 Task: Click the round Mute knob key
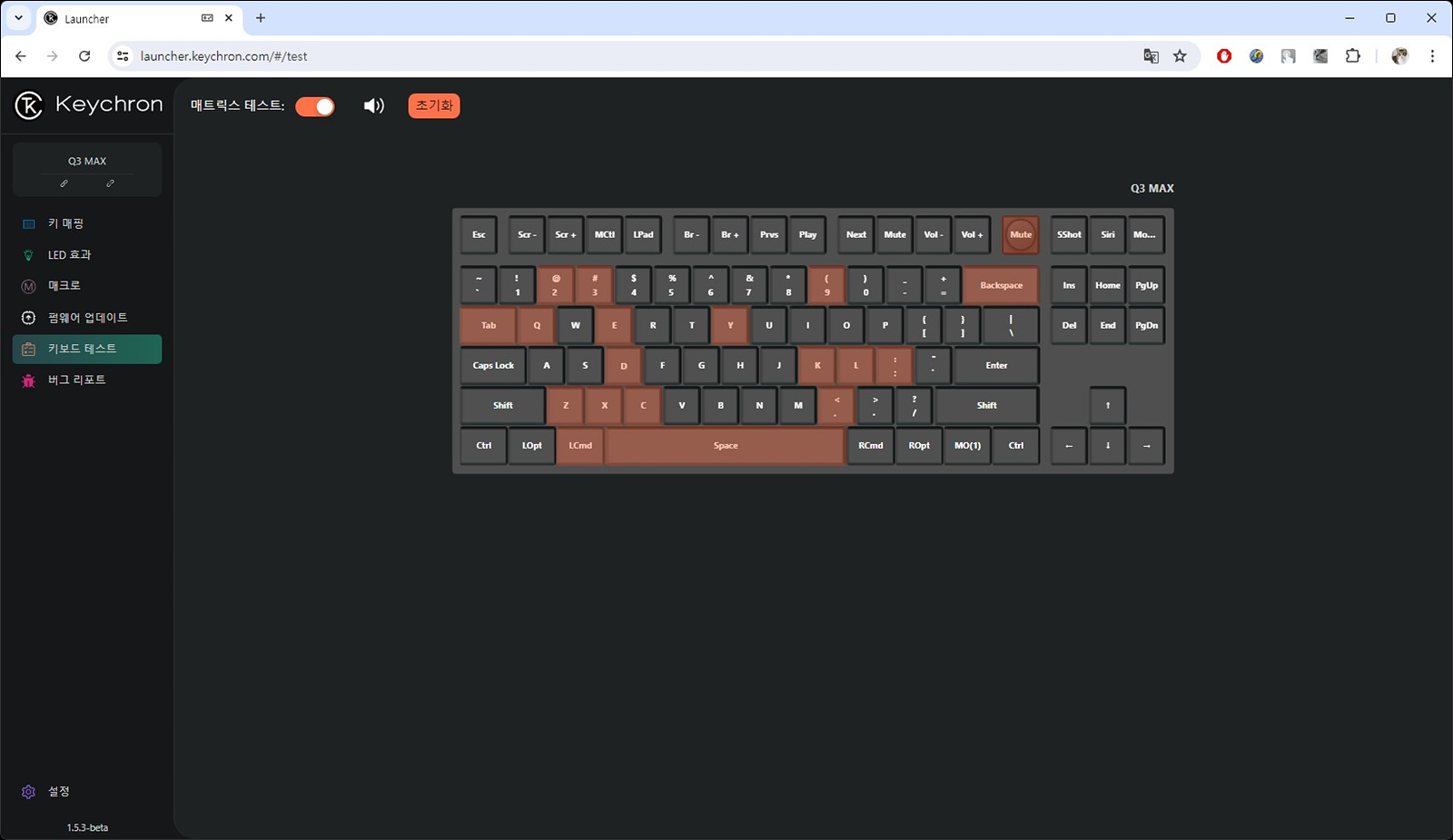click(1021, 235)
